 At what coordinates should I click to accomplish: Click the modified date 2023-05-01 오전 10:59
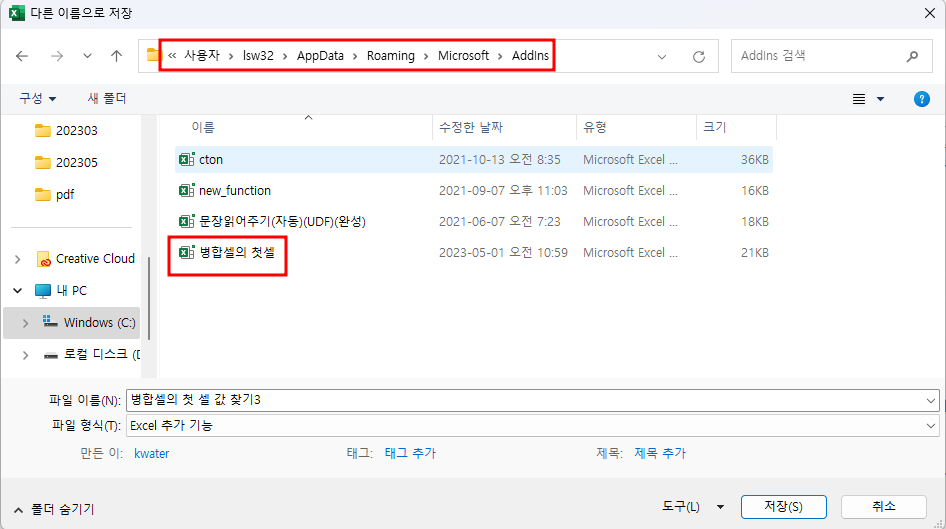pos(503,253)
